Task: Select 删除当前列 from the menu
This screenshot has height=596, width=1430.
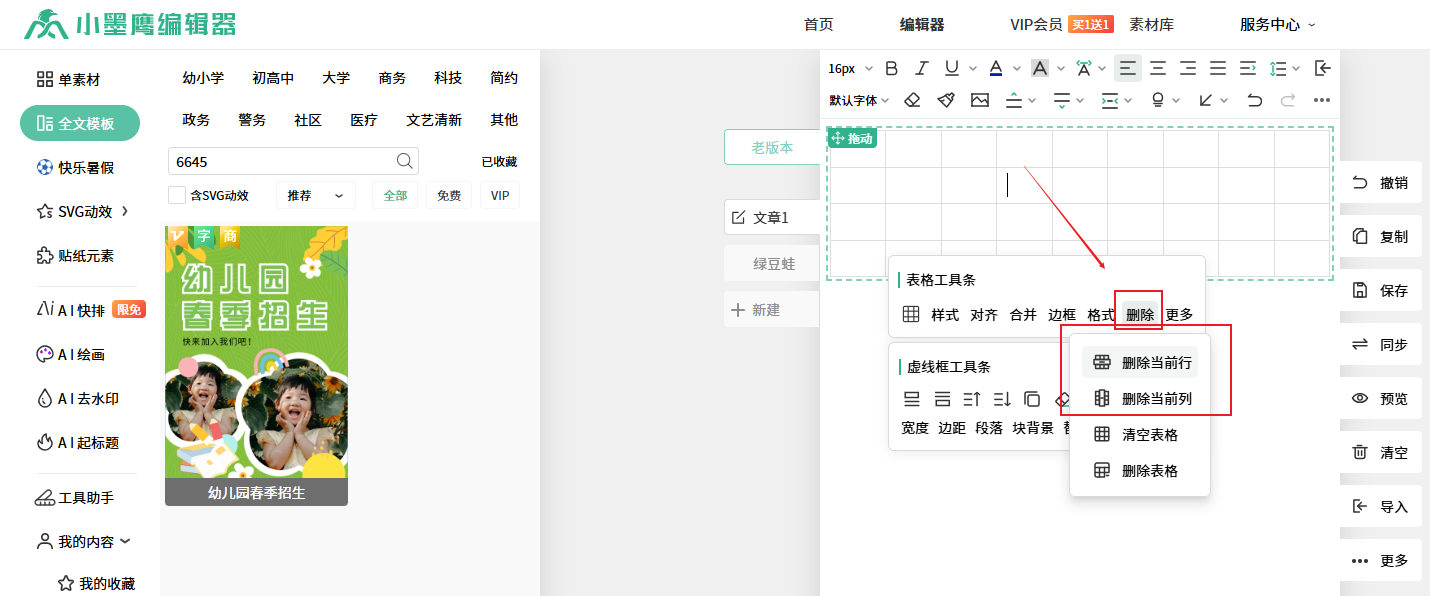Action: pyautogui.click(x=1140, y=398)
